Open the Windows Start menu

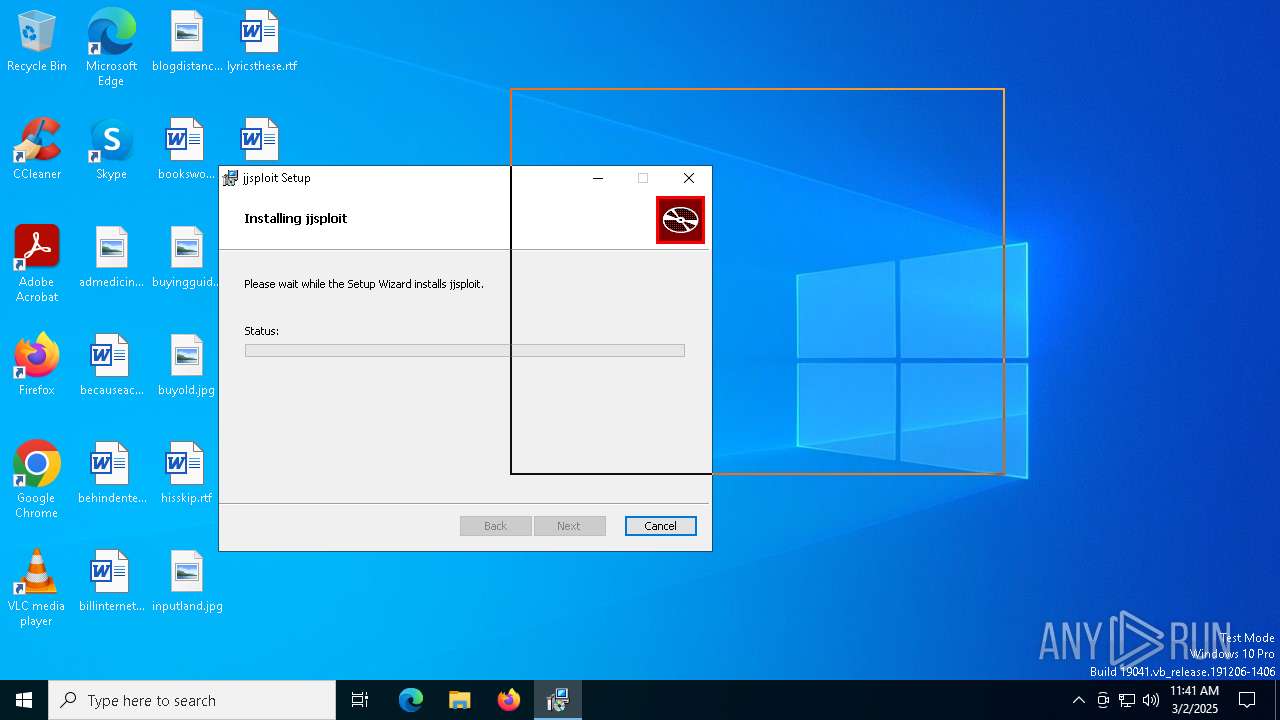tap(24, 700)
